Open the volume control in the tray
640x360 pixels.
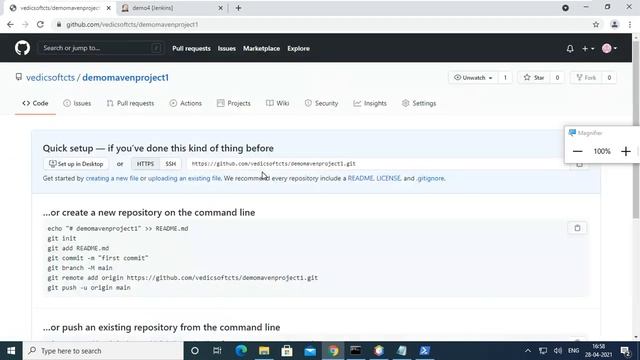558,351
